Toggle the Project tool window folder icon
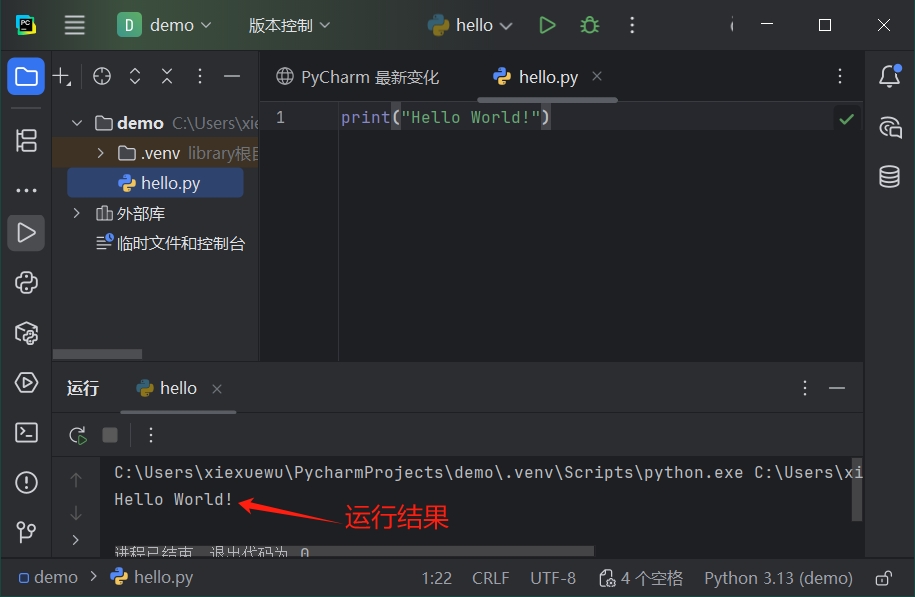The image size is (915, 597). 26,76
